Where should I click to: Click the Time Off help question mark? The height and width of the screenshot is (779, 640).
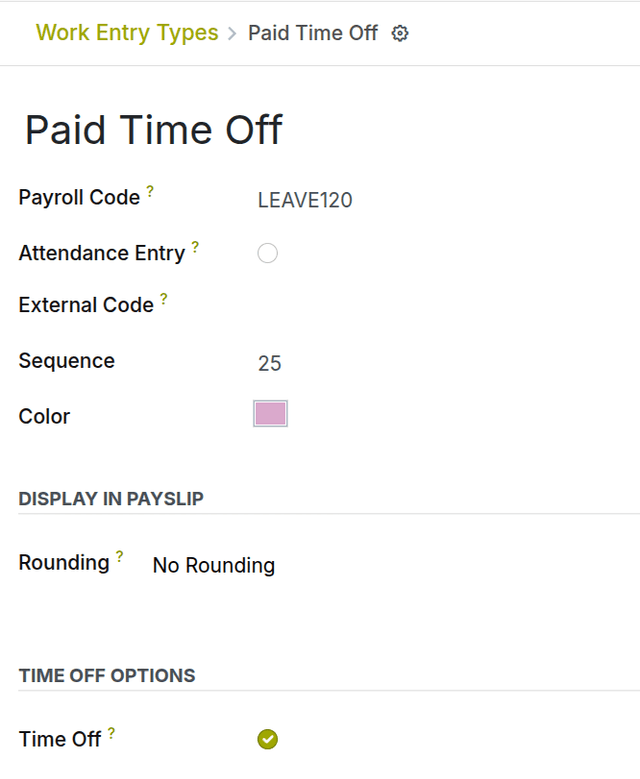pos(111,732)
